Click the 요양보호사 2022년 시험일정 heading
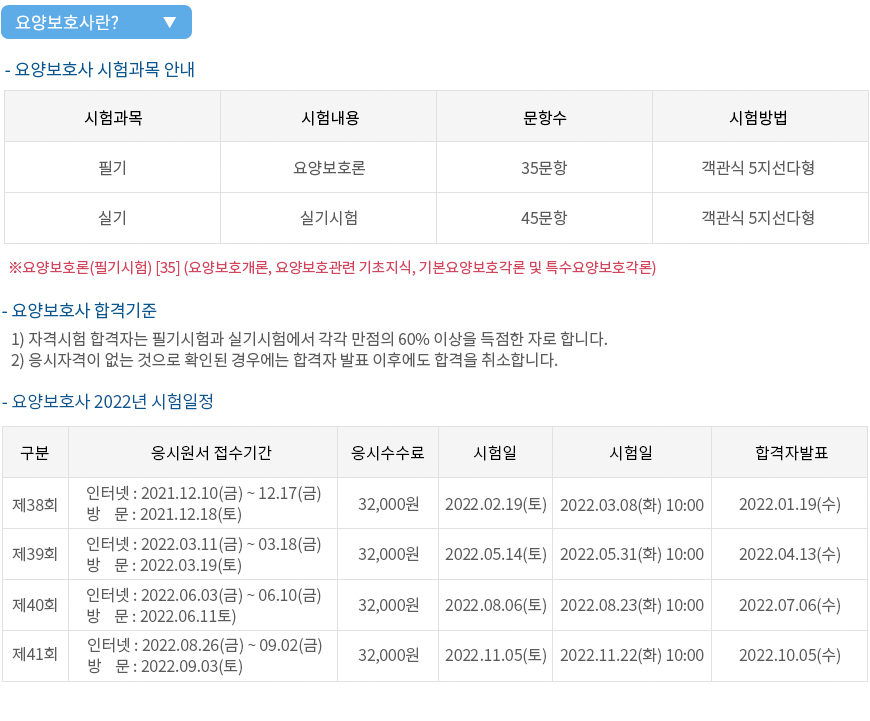This screenshot has width=870, height=721. click(x=108, y=401)
